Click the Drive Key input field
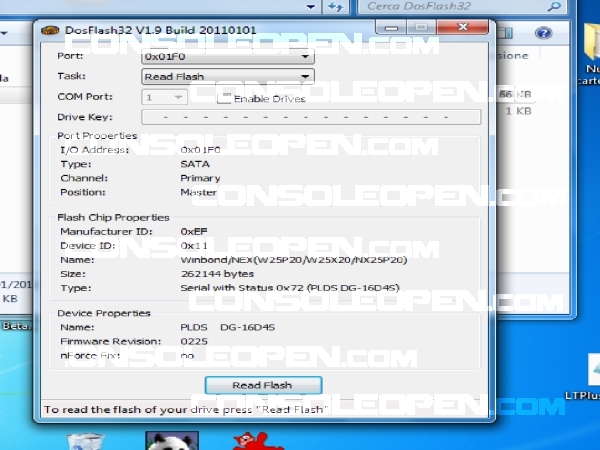 (x=311, y=117)
